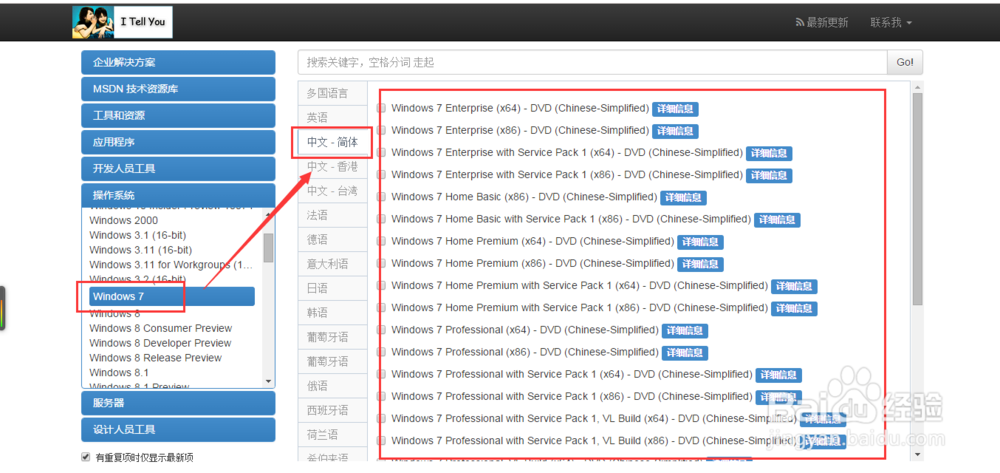
Task: Switch to the 德语 language tab
Action: click(332, 240)
